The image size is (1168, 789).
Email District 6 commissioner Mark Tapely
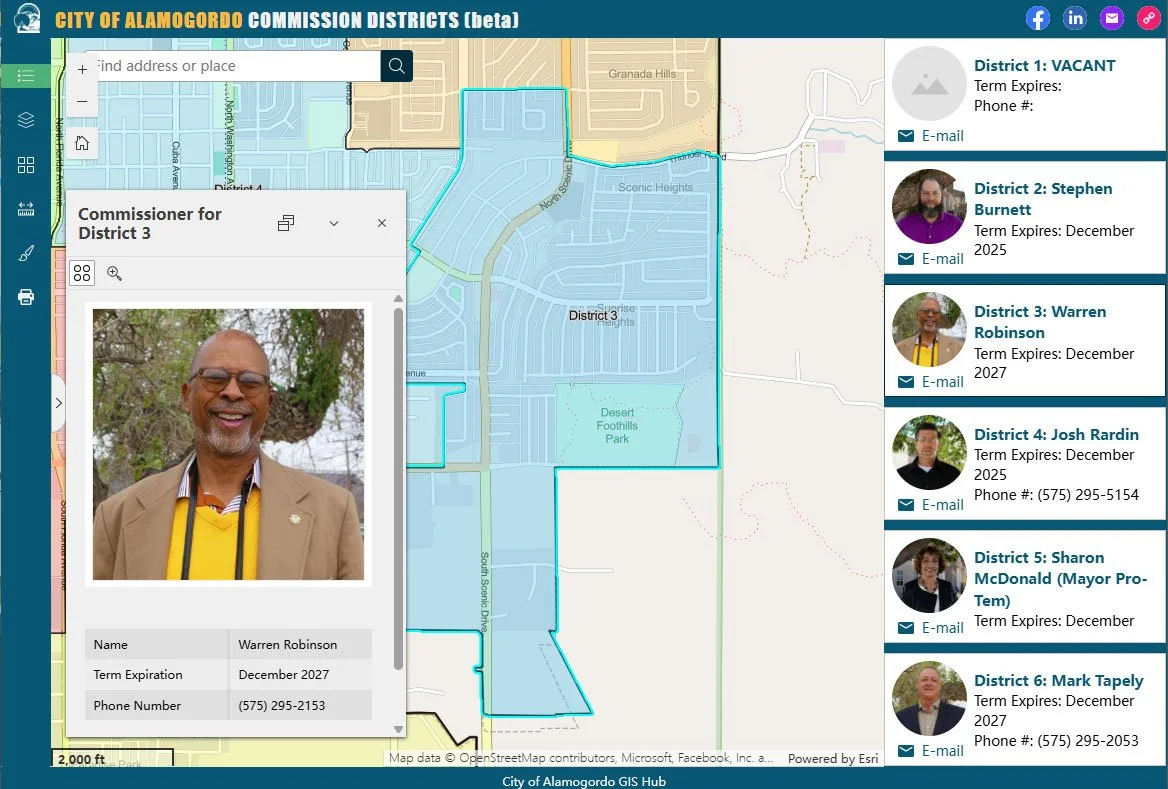(931, 750)
